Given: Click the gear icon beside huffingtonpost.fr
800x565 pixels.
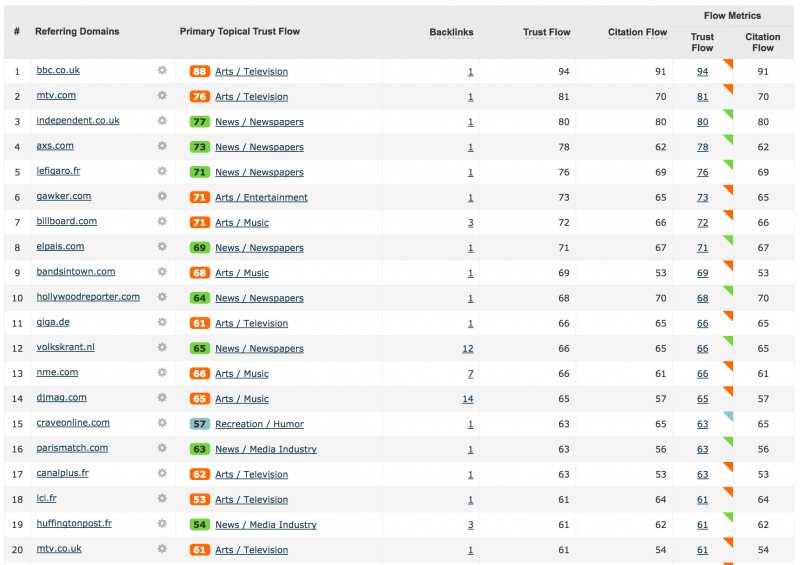Looking at the screenshot, I should pos(162,523).
